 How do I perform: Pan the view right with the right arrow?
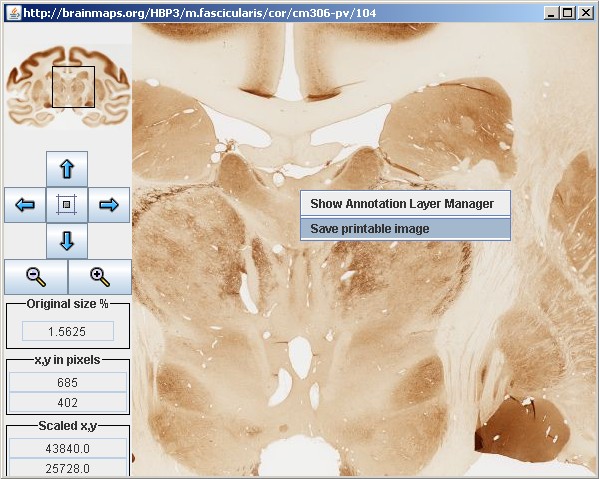click(x=109, y=205)
